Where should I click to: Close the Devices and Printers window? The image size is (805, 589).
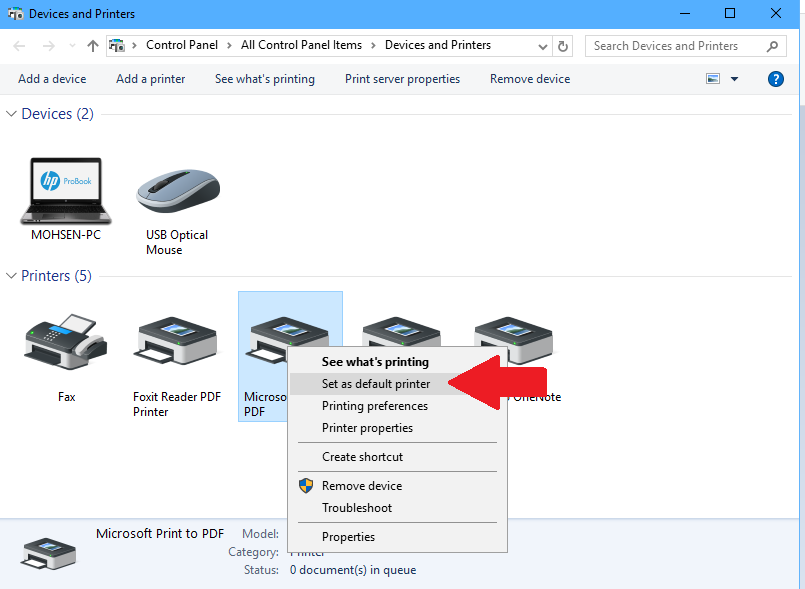776,14
